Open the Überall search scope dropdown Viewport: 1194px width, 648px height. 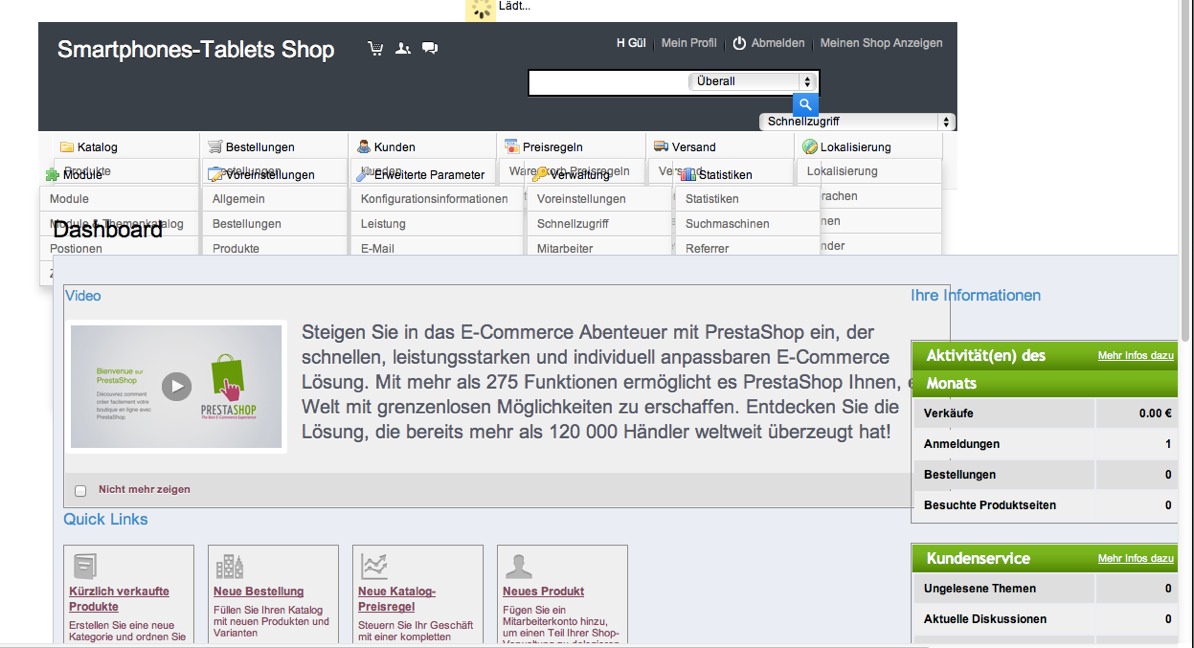pos(752,81)
